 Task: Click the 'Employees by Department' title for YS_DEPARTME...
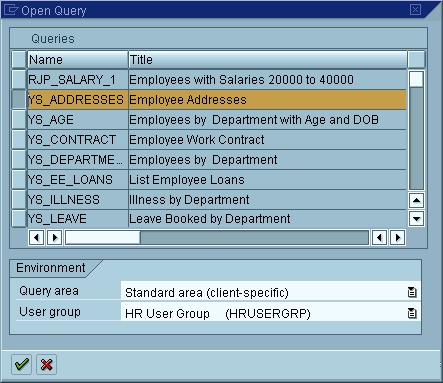268,159
